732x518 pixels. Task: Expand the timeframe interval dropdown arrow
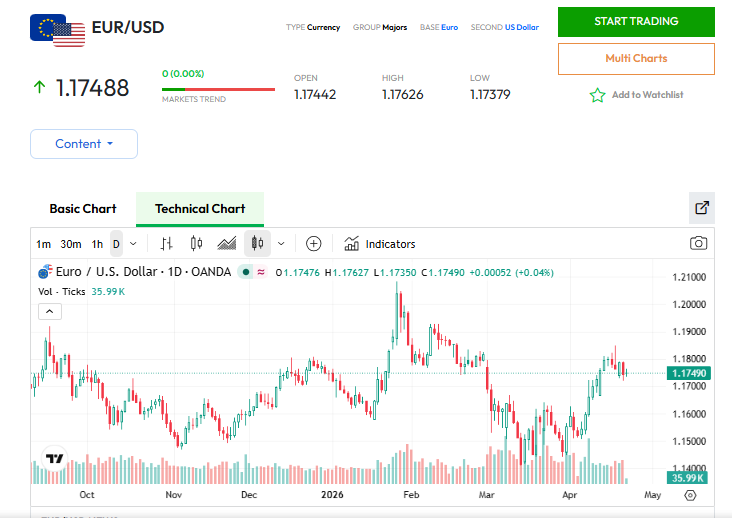pyautogui.click(x=133, y=243)
